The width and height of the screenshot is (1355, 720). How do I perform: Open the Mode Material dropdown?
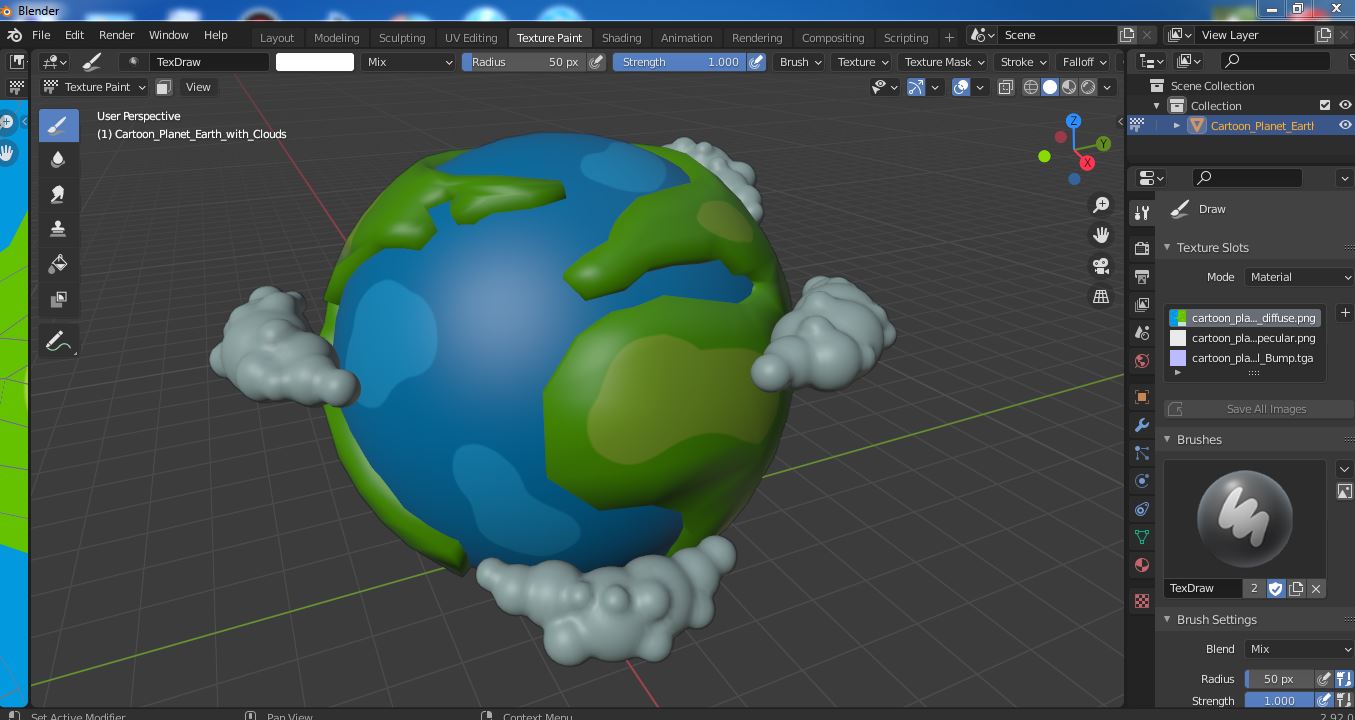click(x=1299, y=277)
